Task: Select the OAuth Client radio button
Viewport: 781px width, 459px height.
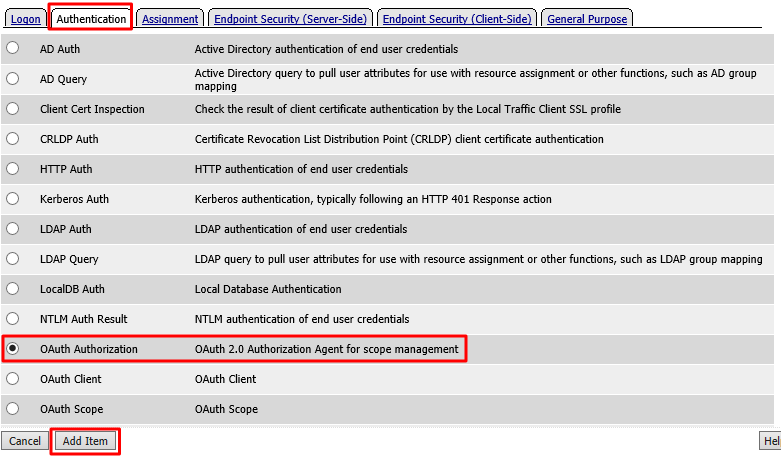Action: point(12,378)
